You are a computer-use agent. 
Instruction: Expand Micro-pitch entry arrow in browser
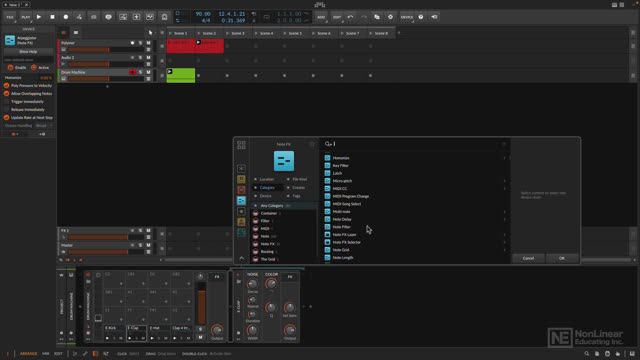point(504,181)
